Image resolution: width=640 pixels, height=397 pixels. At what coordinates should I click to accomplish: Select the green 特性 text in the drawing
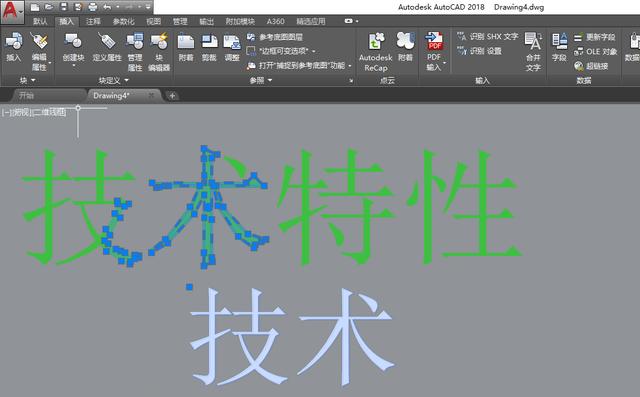pos(399,207)
